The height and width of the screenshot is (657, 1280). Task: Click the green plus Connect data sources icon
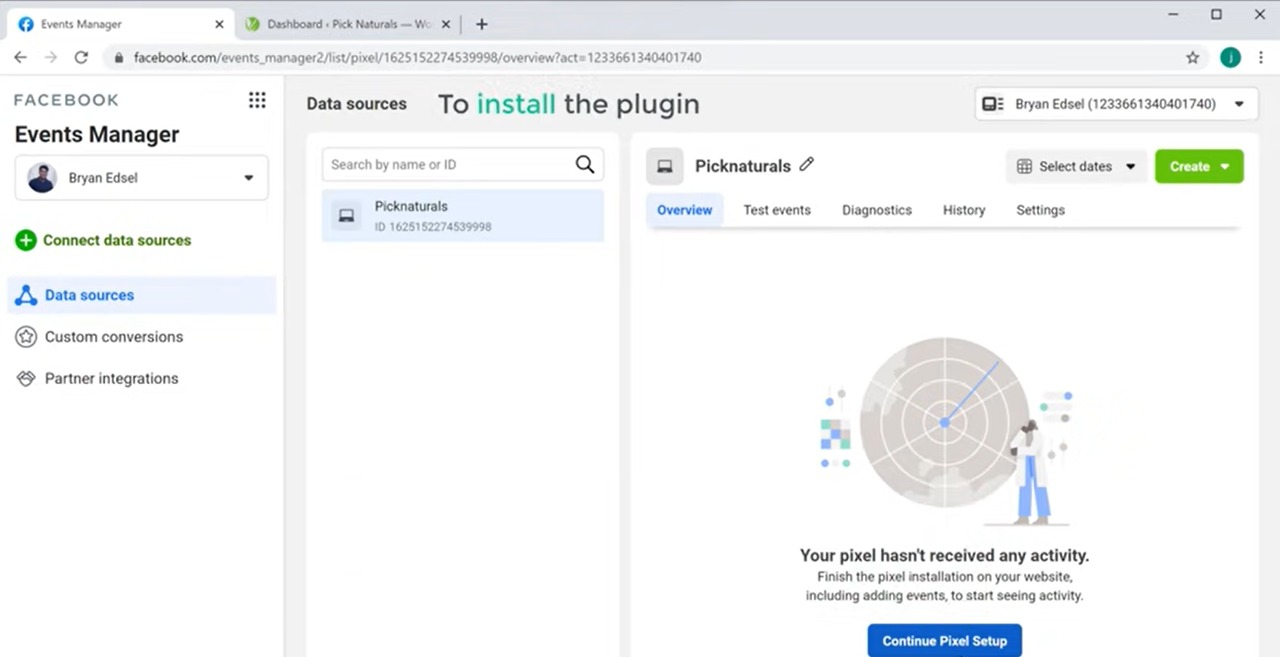point(26,240)
